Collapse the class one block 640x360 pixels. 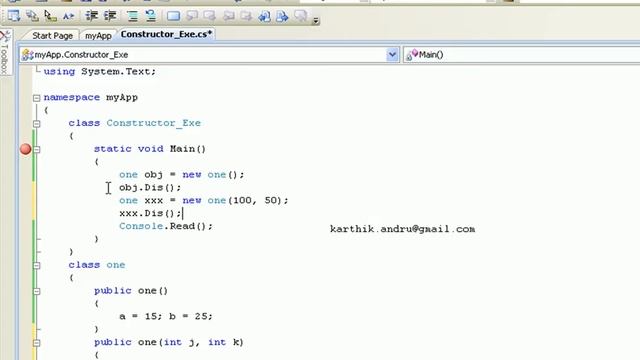point(36,266)
